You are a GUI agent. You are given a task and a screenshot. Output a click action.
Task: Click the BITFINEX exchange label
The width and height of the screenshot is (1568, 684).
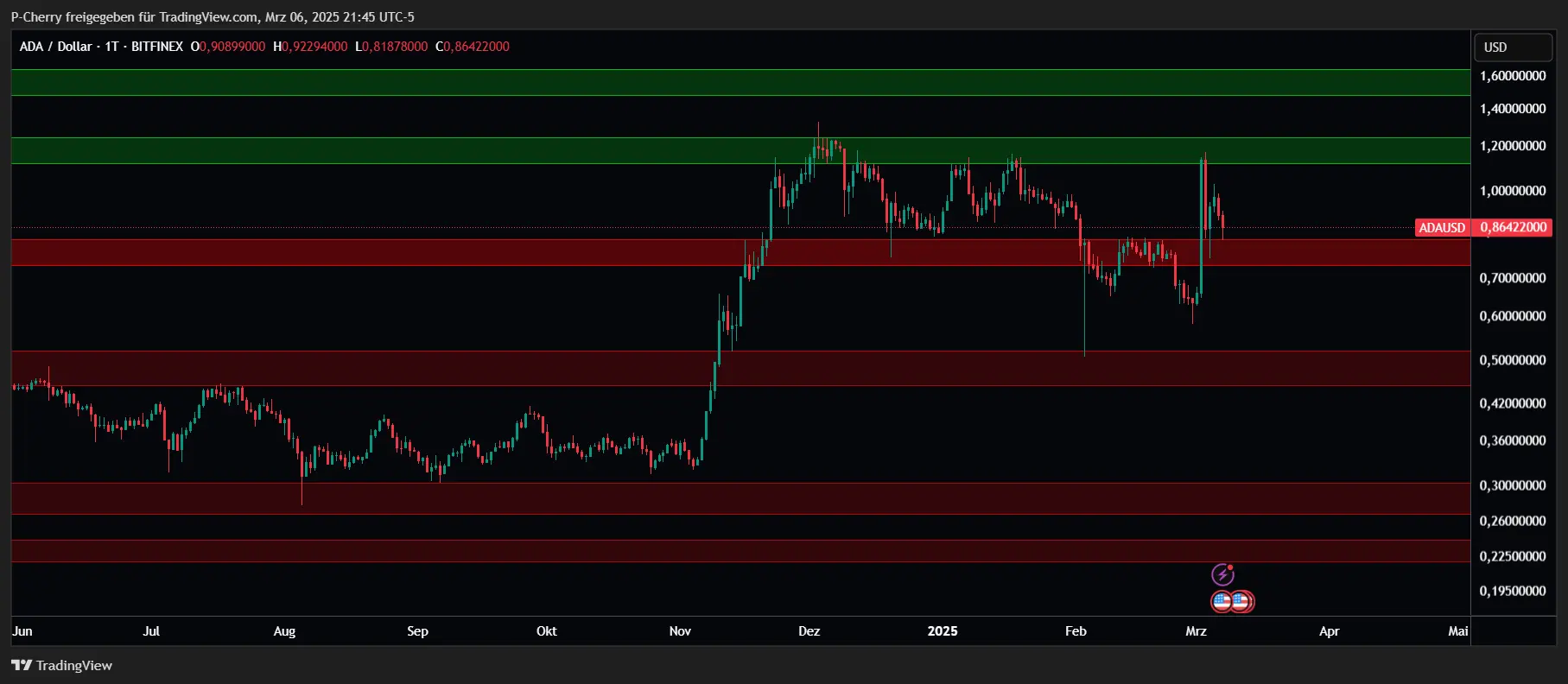pos(157,47)
